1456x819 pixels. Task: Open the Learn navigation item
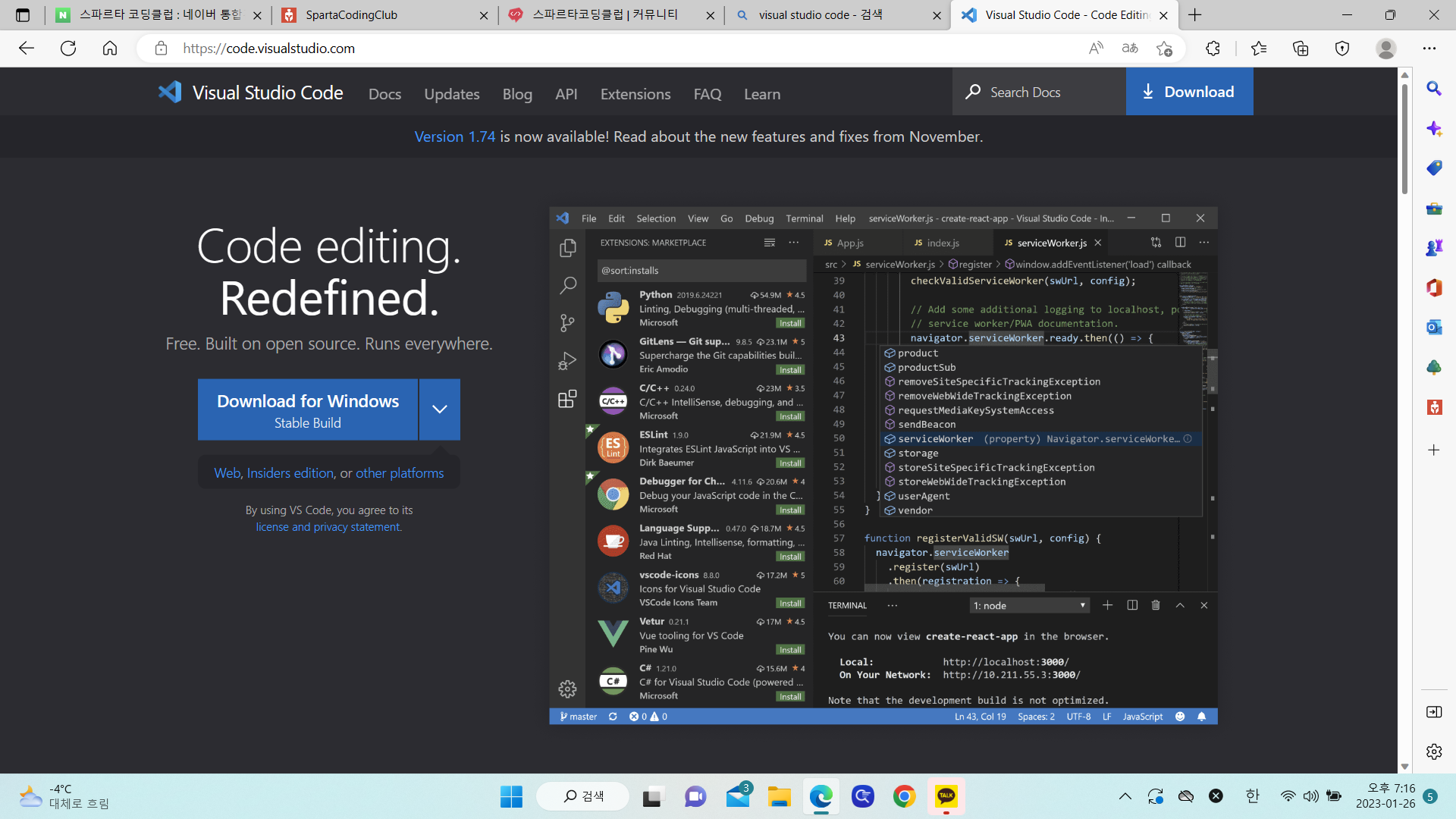(x=762, y=94)
